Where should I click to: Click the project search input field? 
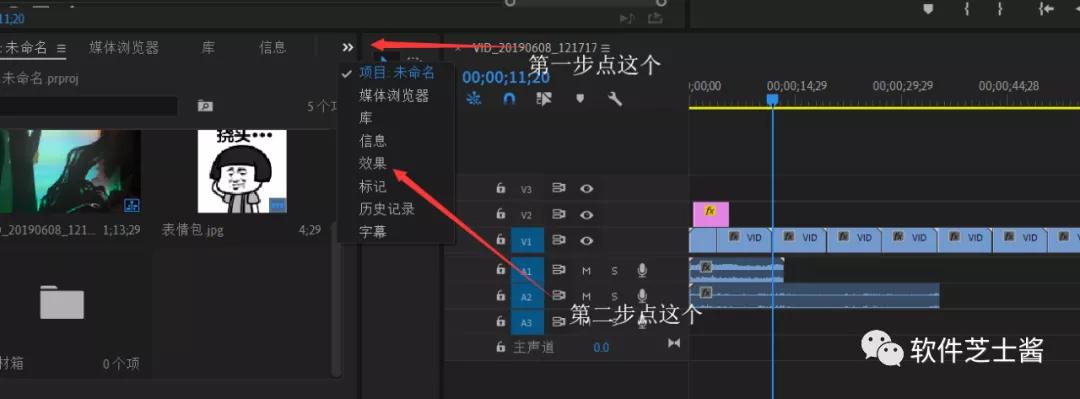coord(88,105)
